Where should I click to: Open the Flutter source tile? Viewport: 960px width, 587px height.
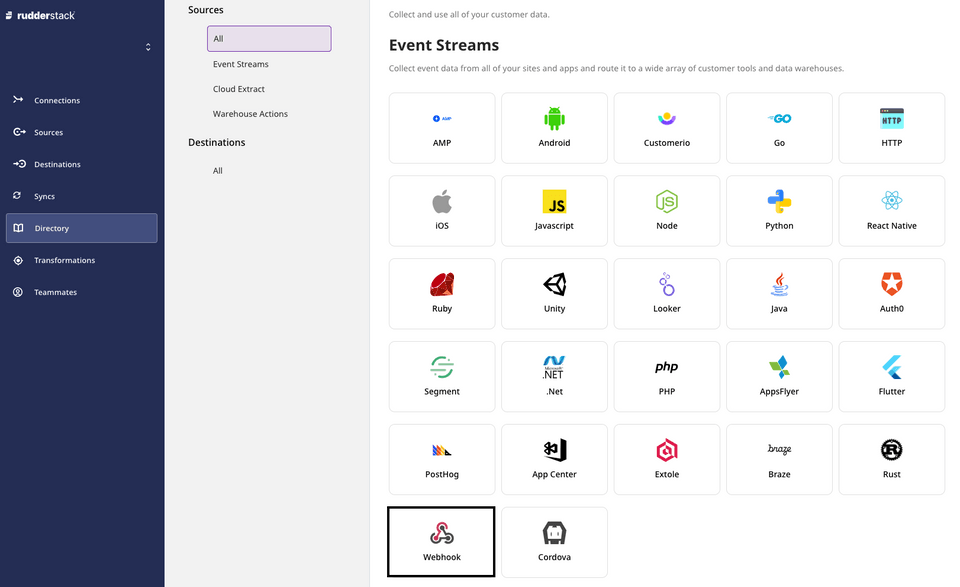click(891, 376)
